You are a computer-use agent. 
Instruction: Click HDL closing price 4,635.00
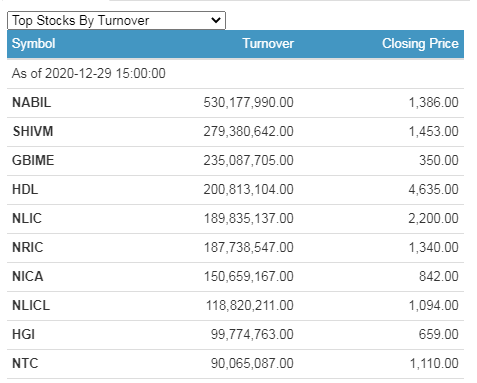(434, 189)
